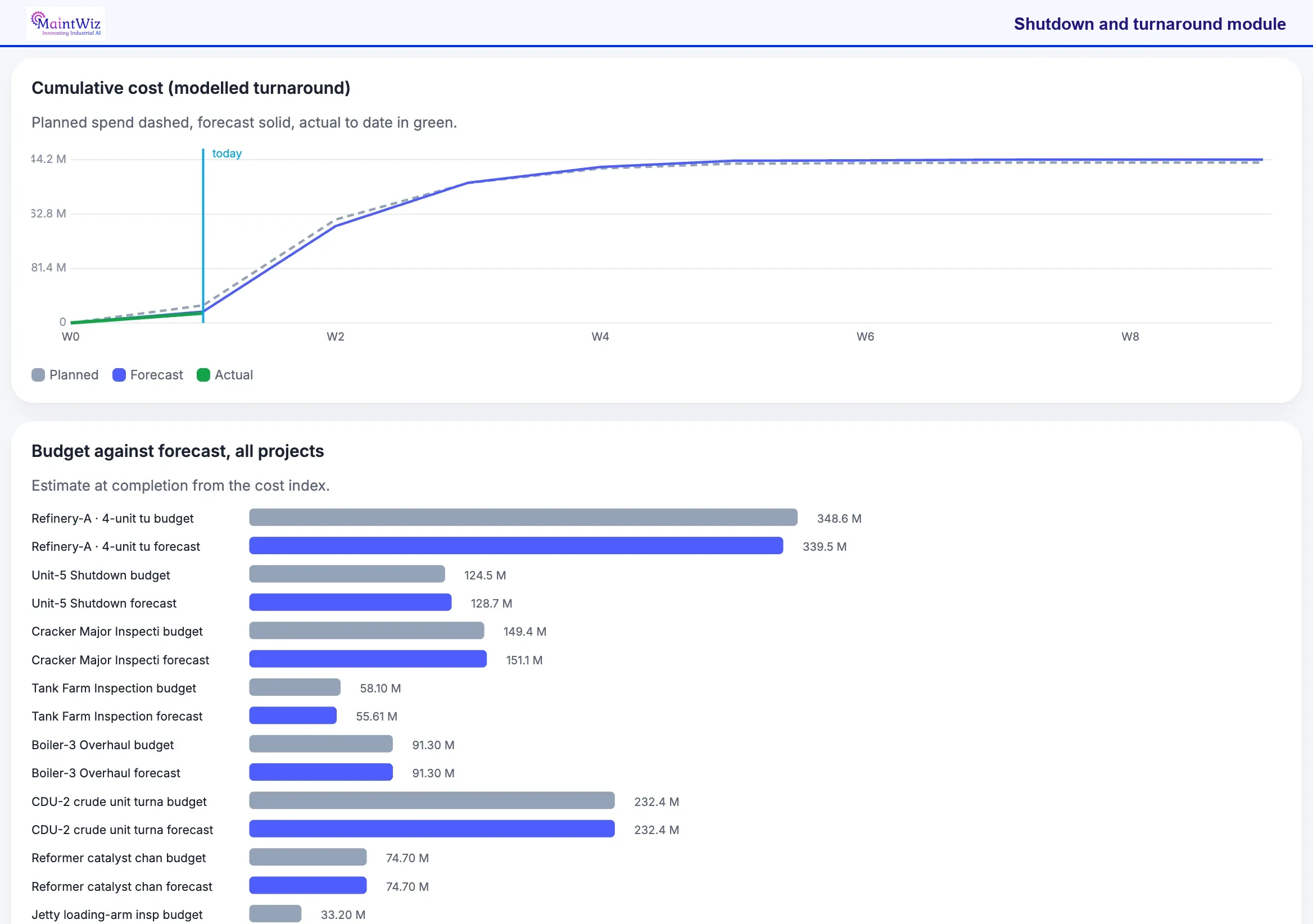Click the 'Unit-5 Shutdown budget' label
The height and width of the screenshot is (924, 1313).
point(101,575)
